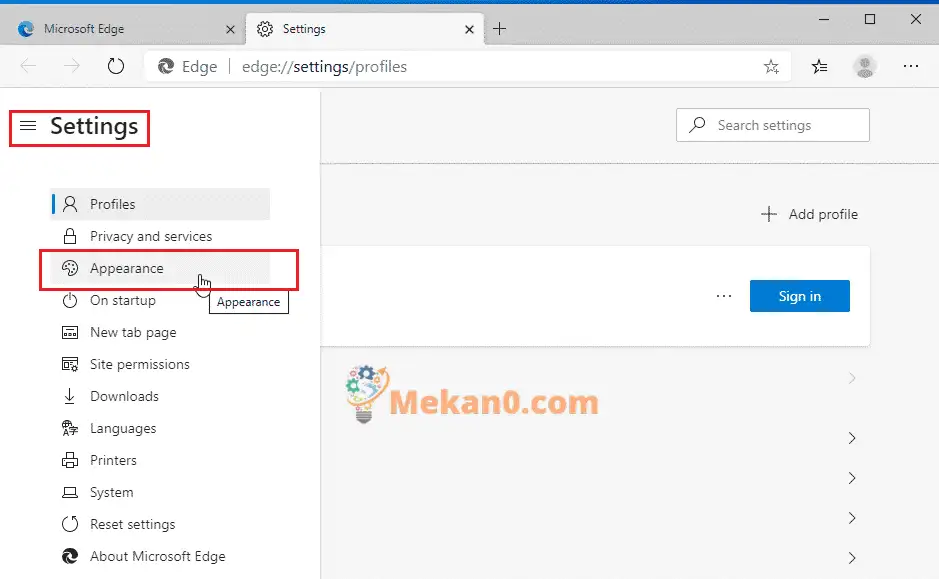Click the Sign in button
Viewport: 939px width, 579px height.
point(799,296)
